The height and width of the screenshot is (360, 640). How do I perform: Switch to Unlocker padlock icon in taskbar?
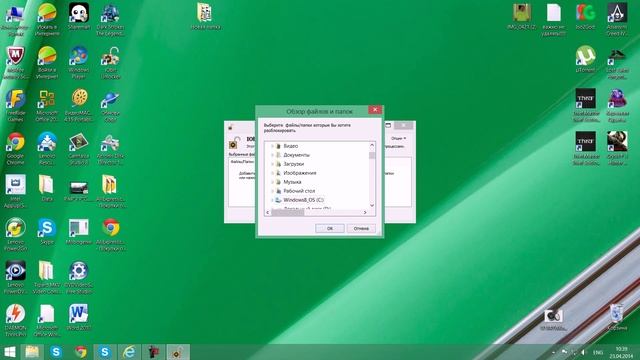178,352
